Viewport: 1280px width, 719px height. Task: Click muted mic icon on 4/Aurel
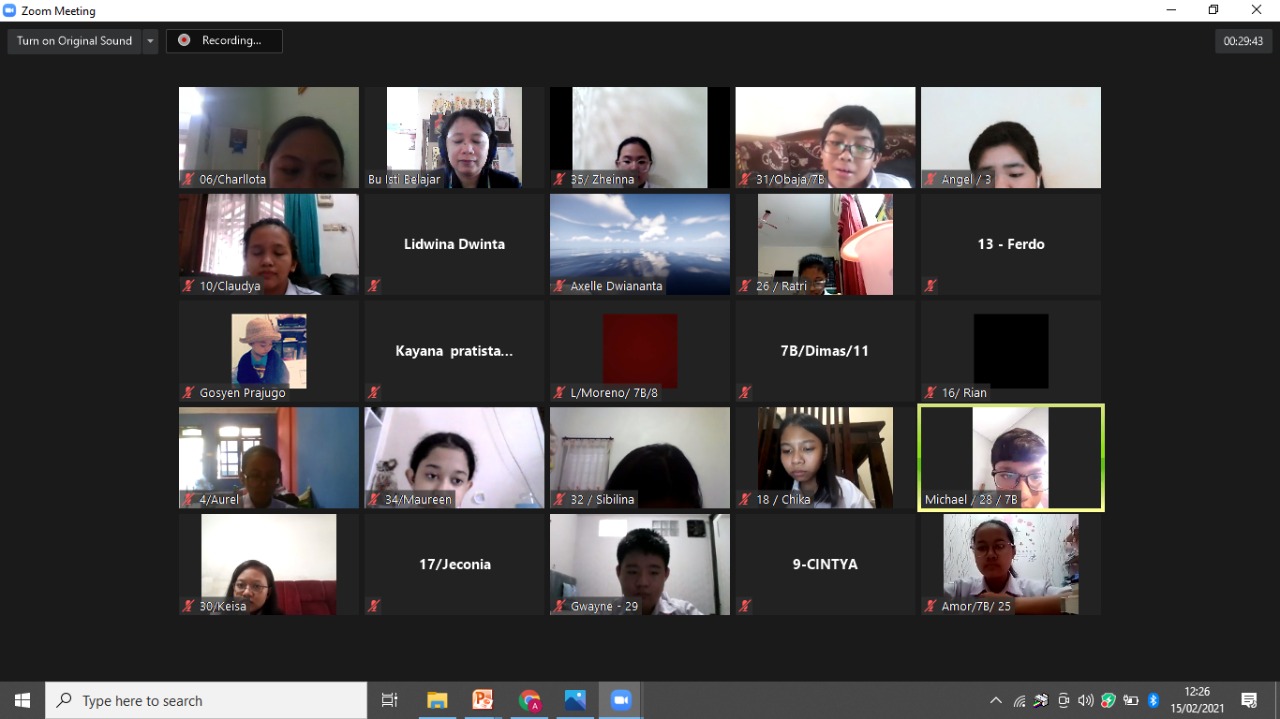click(x=189, y=499)
